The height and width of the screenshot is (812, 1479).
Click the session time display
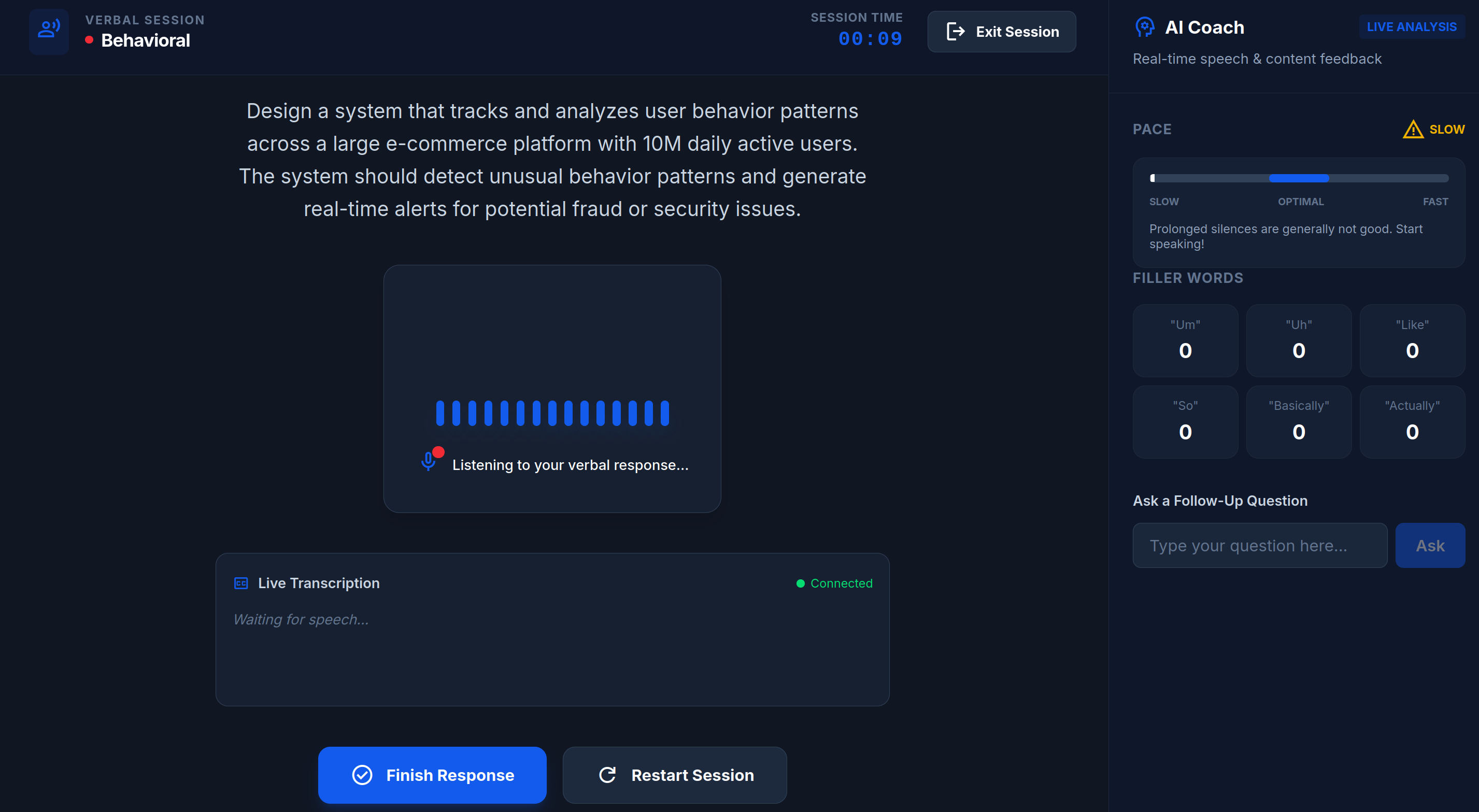(870, 38)
